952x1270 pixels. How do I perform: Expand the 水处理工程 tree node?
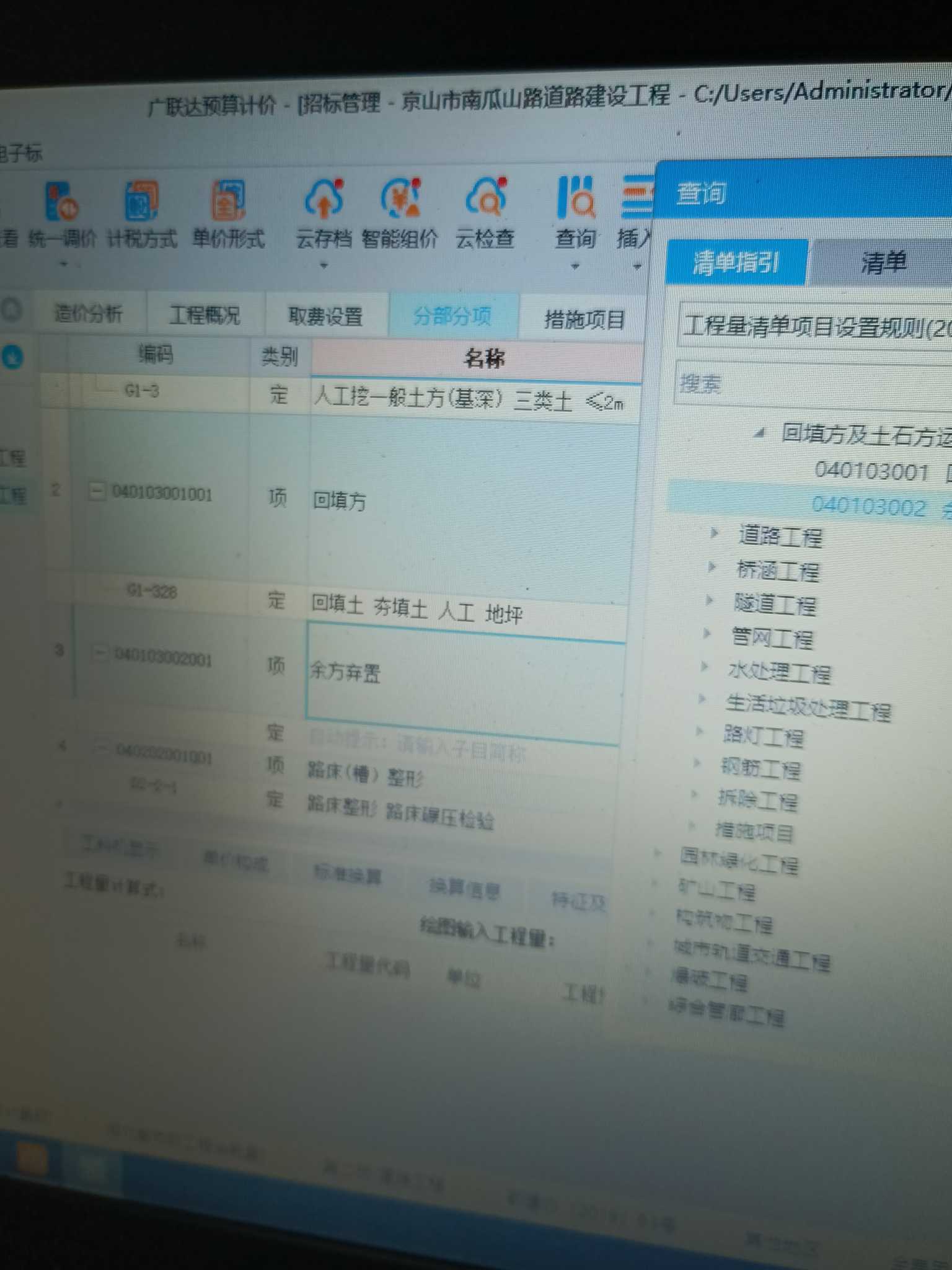click(x=704, y=666)
